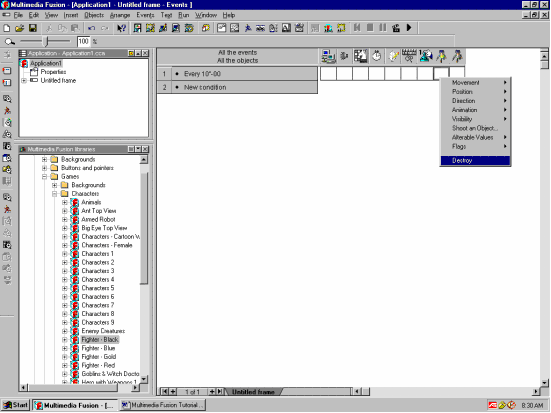
Task: Select Fighter - Gold in libraries
Action: 98,357
